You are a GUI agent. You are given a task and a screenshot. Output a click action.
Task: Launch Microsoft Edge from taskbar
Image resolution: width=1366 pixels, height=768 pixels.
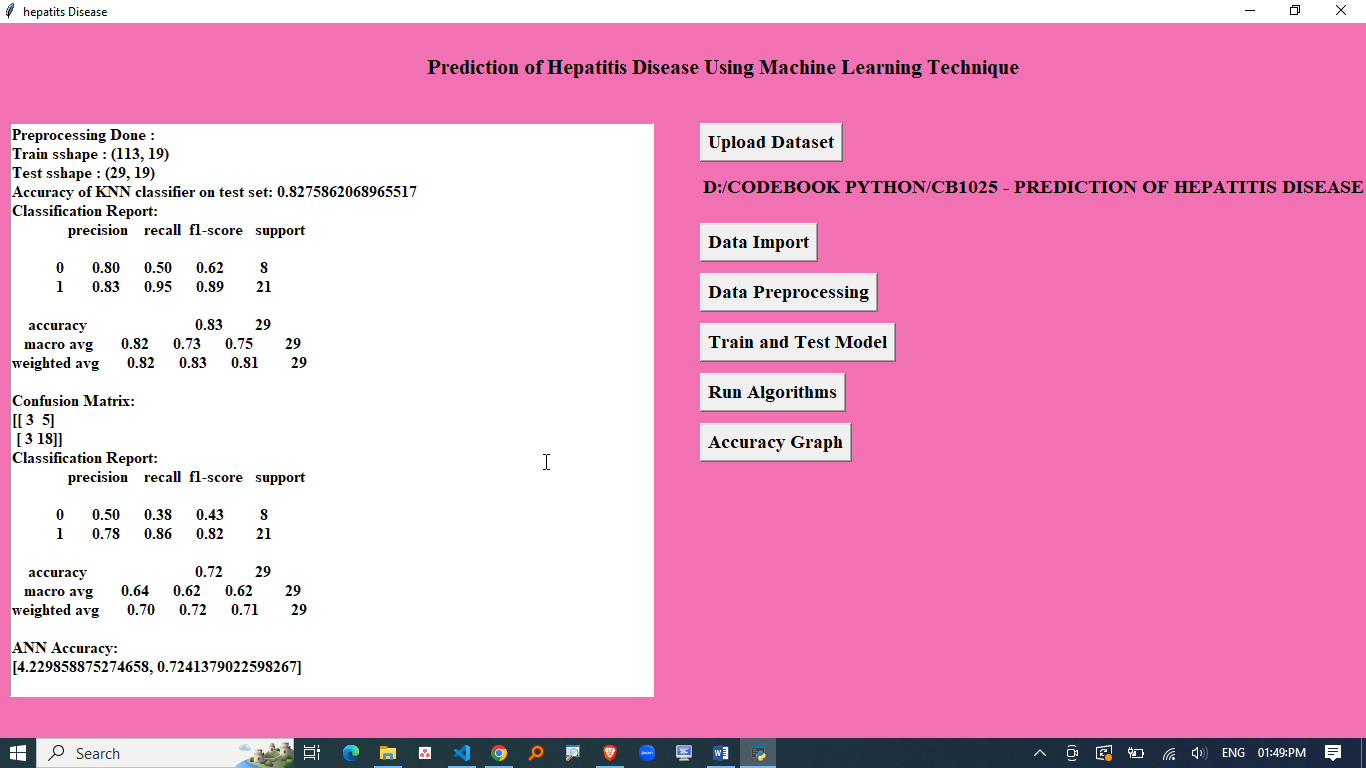351,753
